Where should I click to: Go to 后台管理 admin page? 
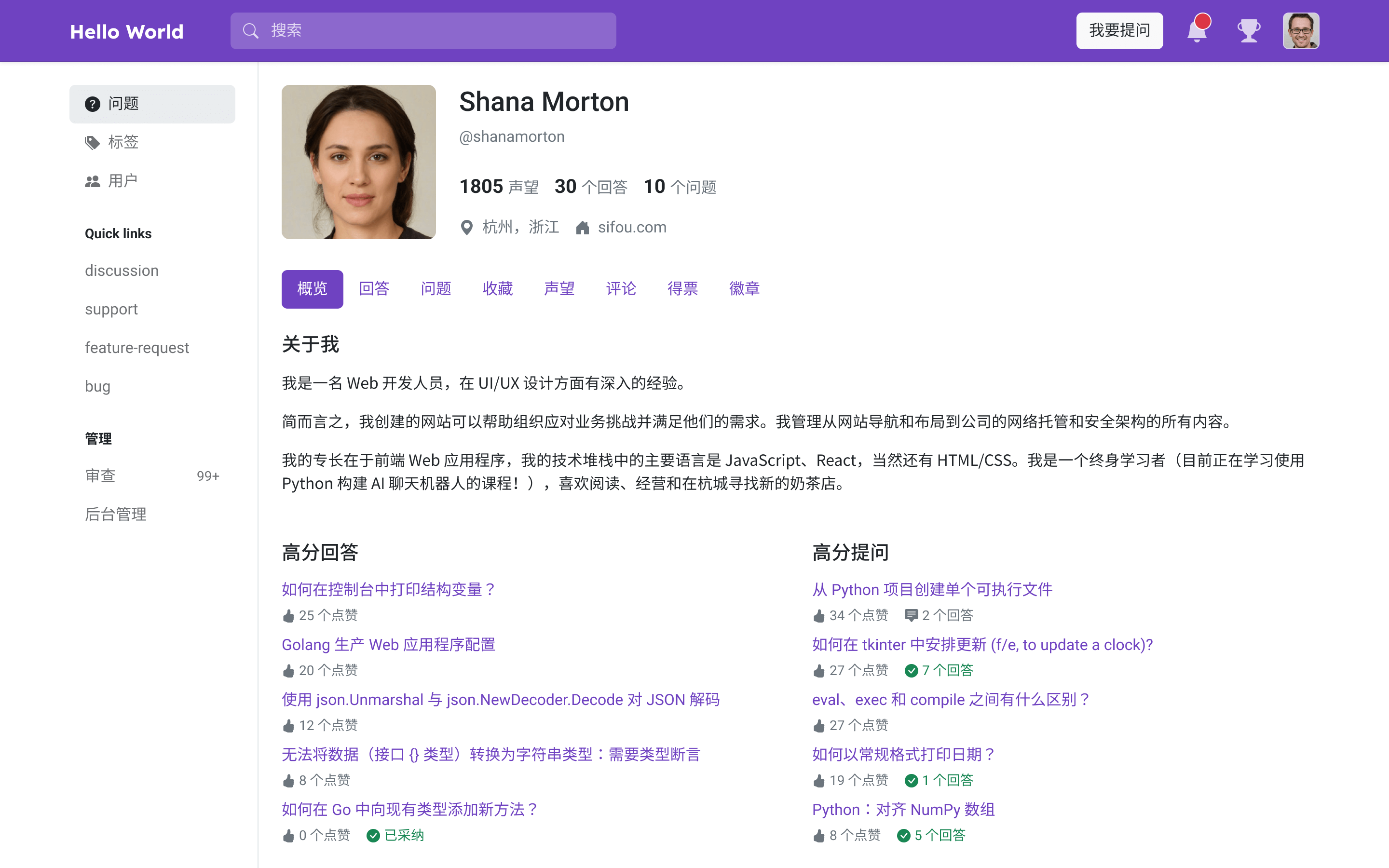pyautogui.click(x=116, y=515)
